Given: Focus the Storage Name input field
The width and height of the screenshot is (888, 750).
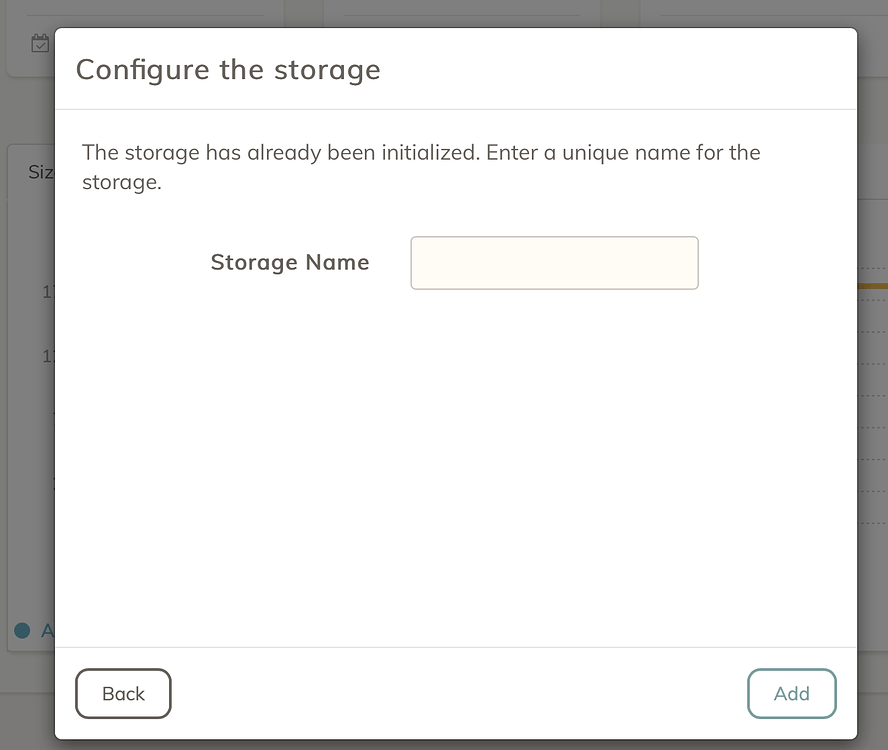Looking at the screenshot, I should [x=554, y=263].
